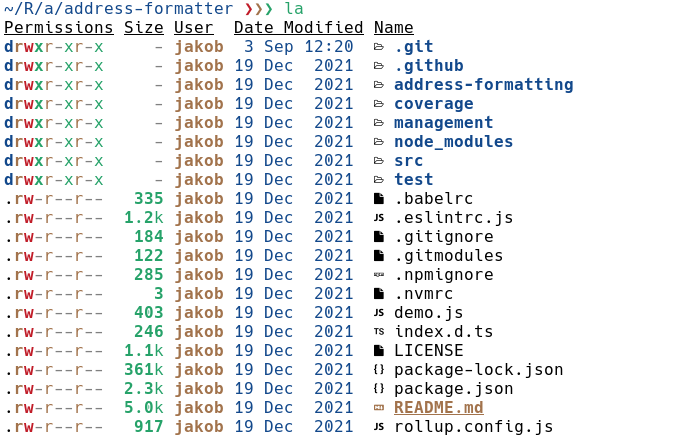Click the Permissions column header
Image resolution: width=684 pixels, height=438 pixels.
(58, 27)
